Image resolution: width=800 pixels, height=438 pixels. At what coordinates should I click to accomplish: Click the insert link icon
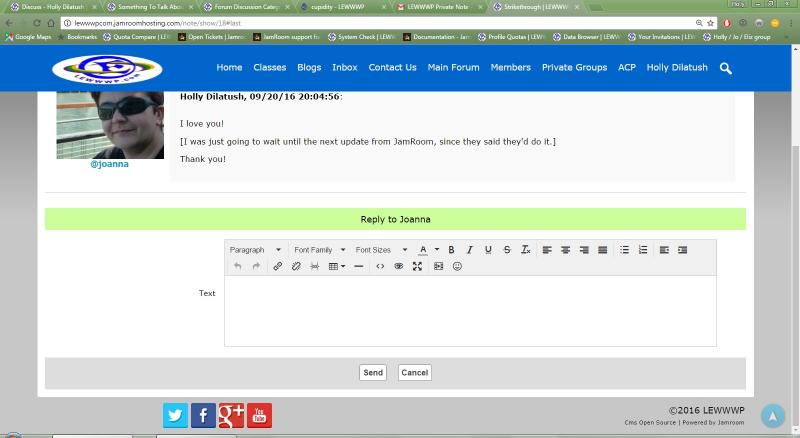[278, 267]
